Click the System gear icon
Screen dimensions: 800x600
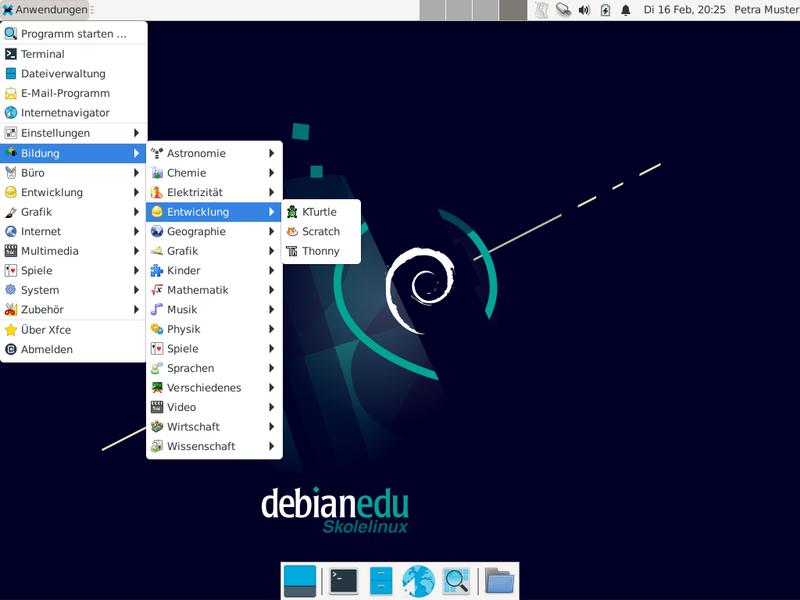click(x=11, y=290)
